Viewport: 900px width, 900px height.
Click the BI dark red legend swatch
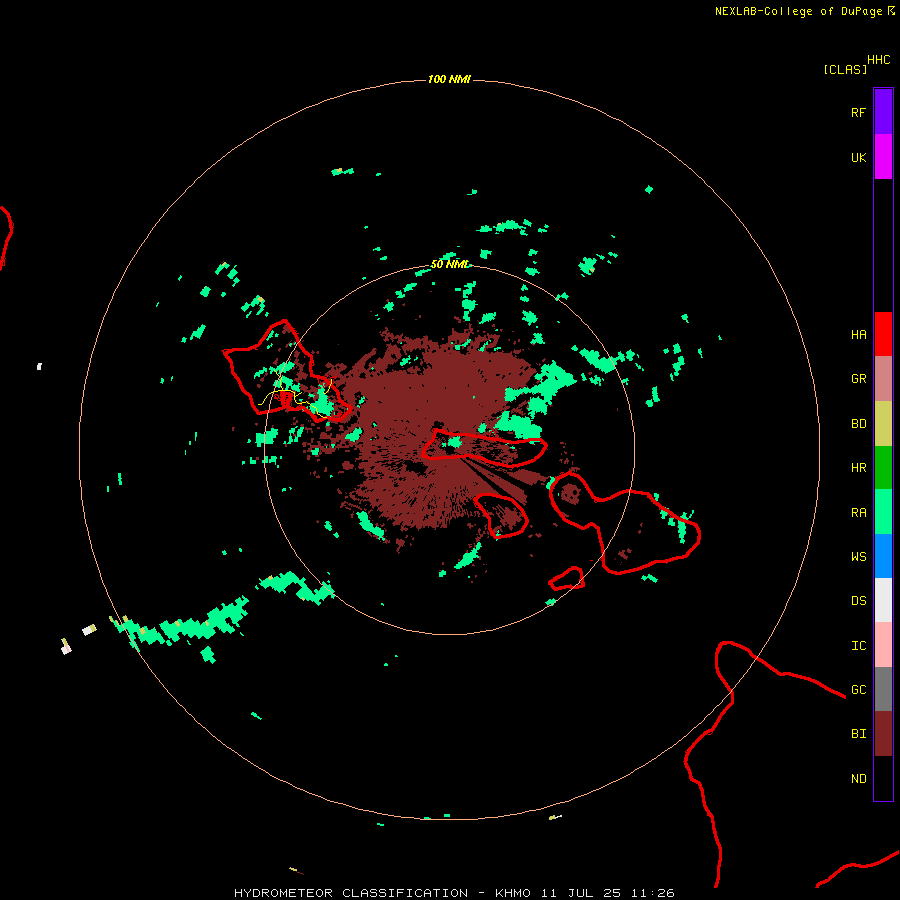tap(883, 734)
